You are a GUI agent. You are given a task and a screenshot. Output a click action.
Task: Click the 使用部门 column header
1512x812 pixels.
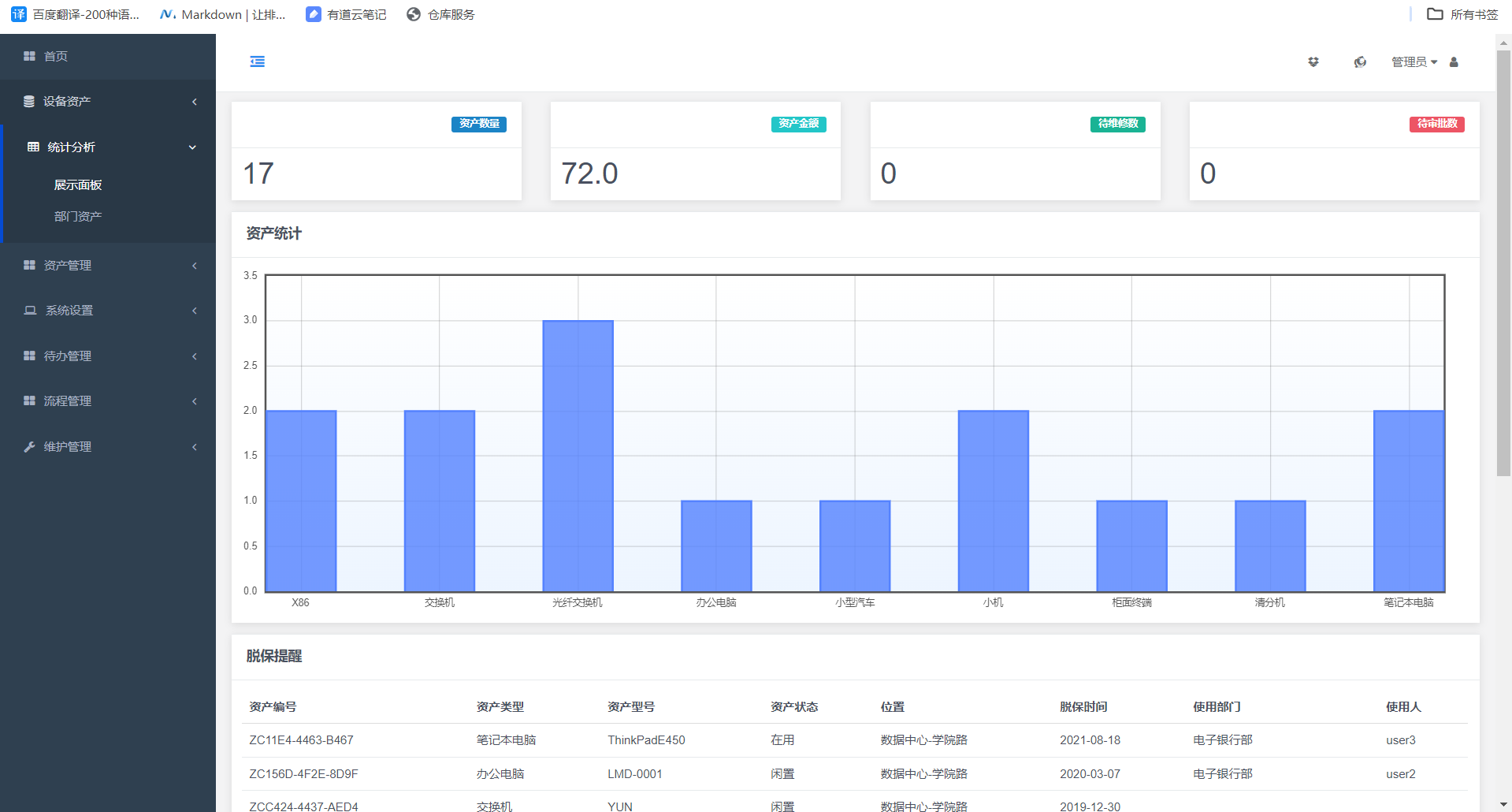1217,707
